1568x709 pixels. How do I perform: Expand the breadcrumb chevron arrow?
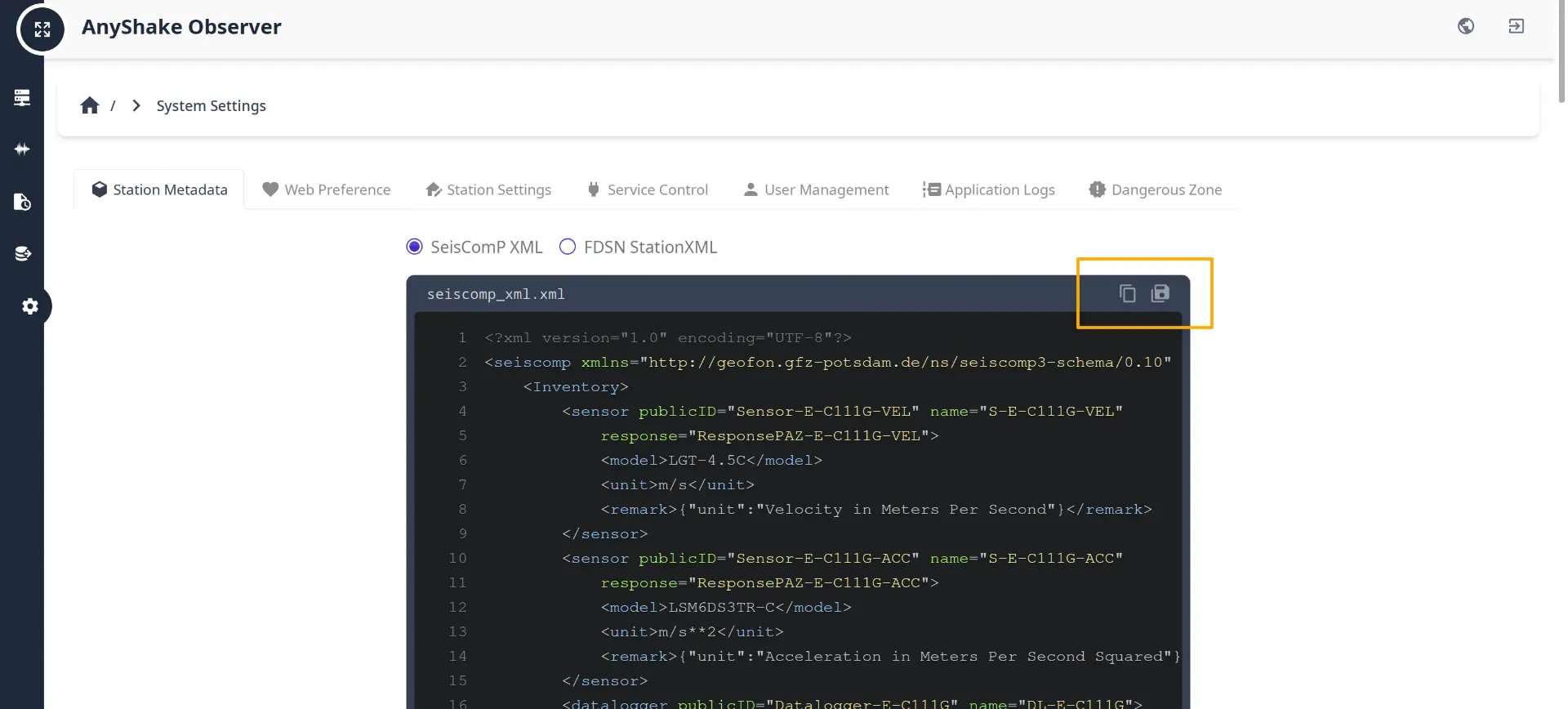pyautogui.click(x=136, y=105)
